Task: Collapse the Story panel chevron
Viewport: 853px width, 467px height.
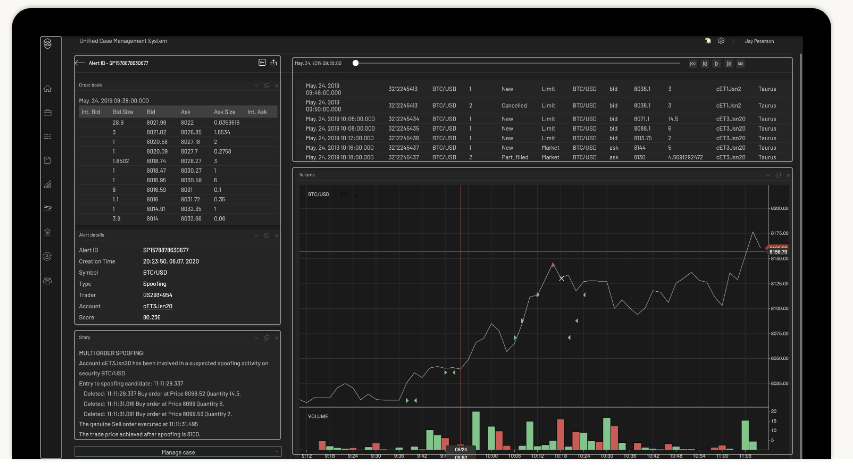Action: 256,338
